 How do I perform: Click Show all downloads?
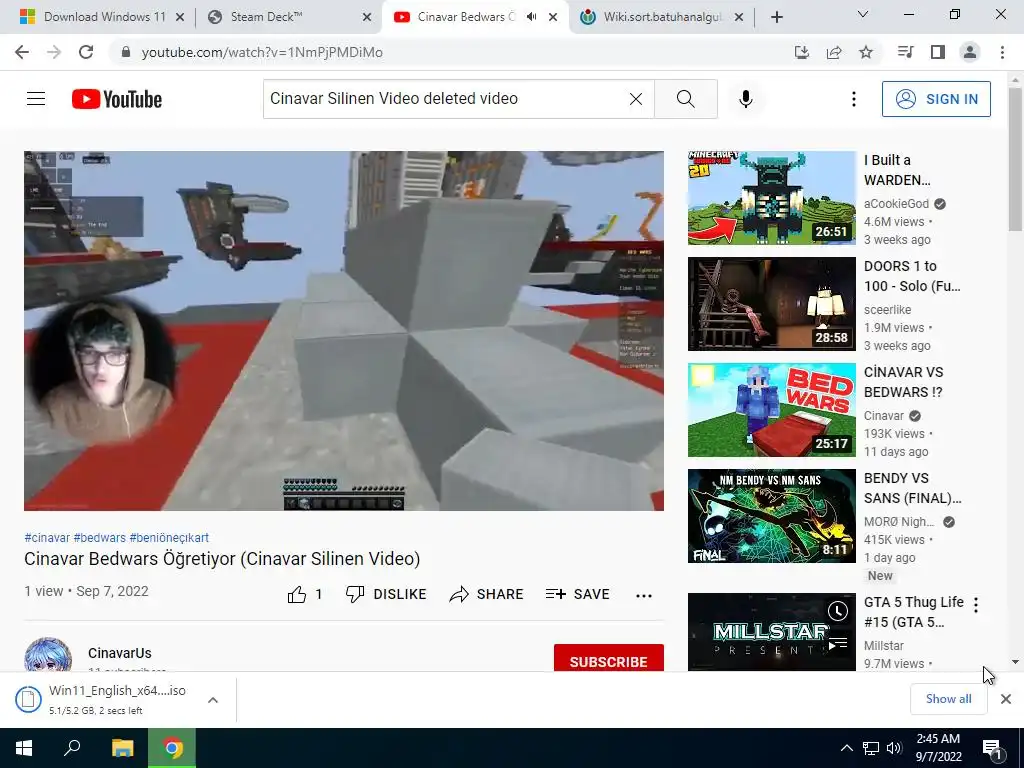[948, 699]
